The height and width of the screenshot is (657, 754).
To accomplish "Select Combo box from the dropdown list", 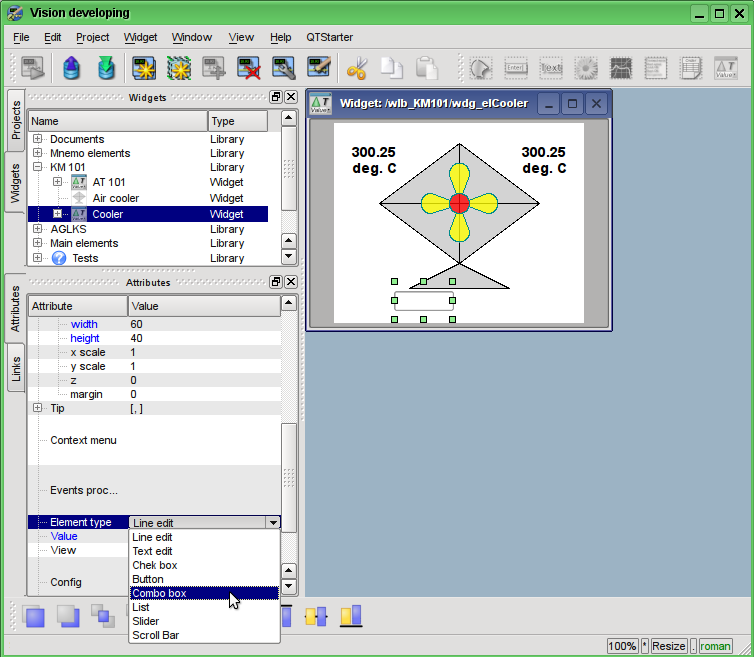I will pos(160,593).
